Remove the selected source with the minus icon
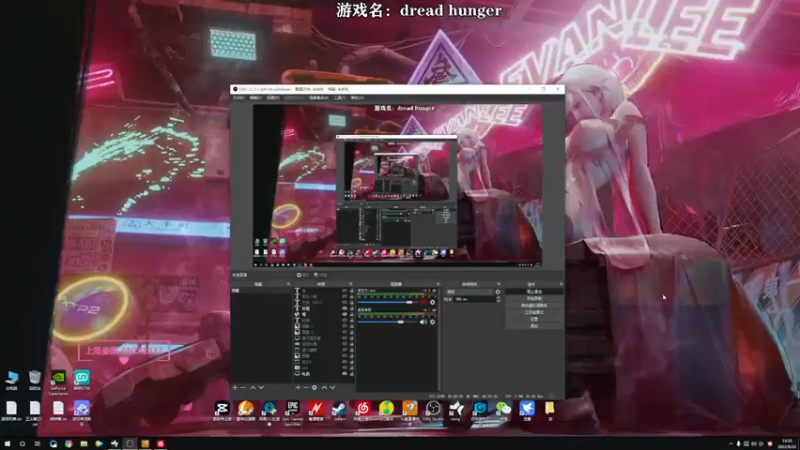This screenshot has height=450, width=800. pos(306,387)
